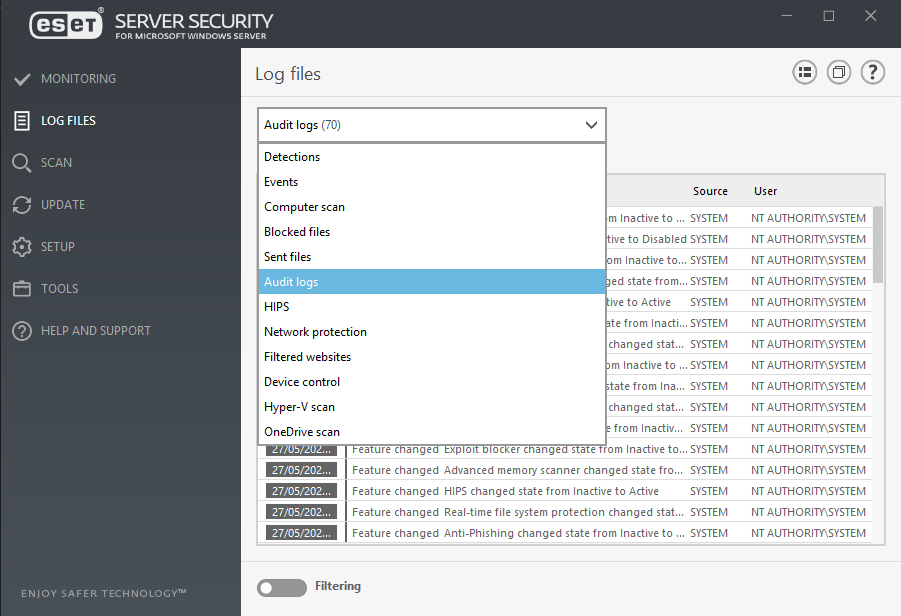Open the list view icon in header

point(804,72)
